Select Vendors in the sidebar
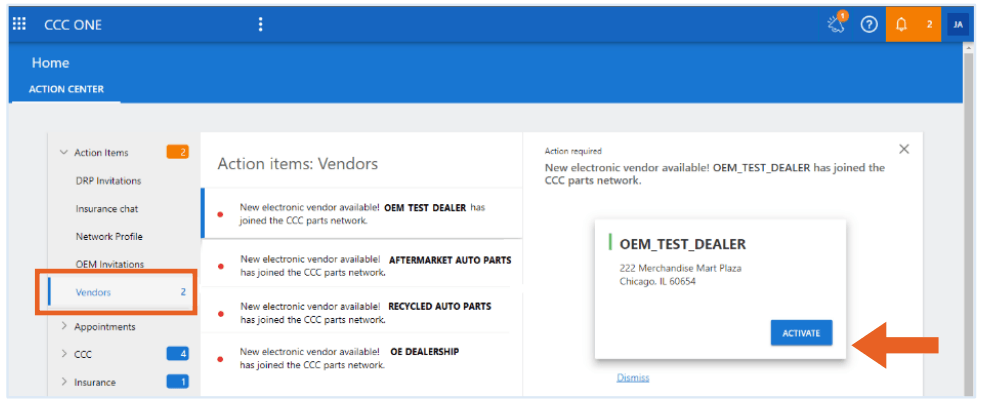The height and width of the screenshot is (413, 986). (x=116, y=292)
